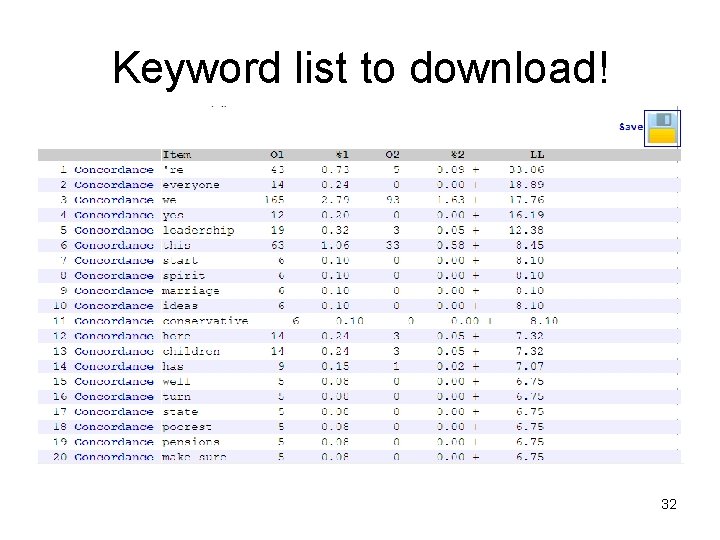Open Concordance link for this
This screenshot has height=540, width=720.
click(114, 246)
